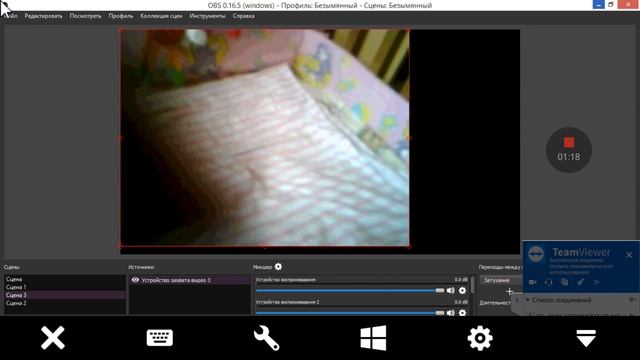Collapse the TeamViewer connection list section
The width and height of the screenshot is (640, 360).
pos(527,300)
